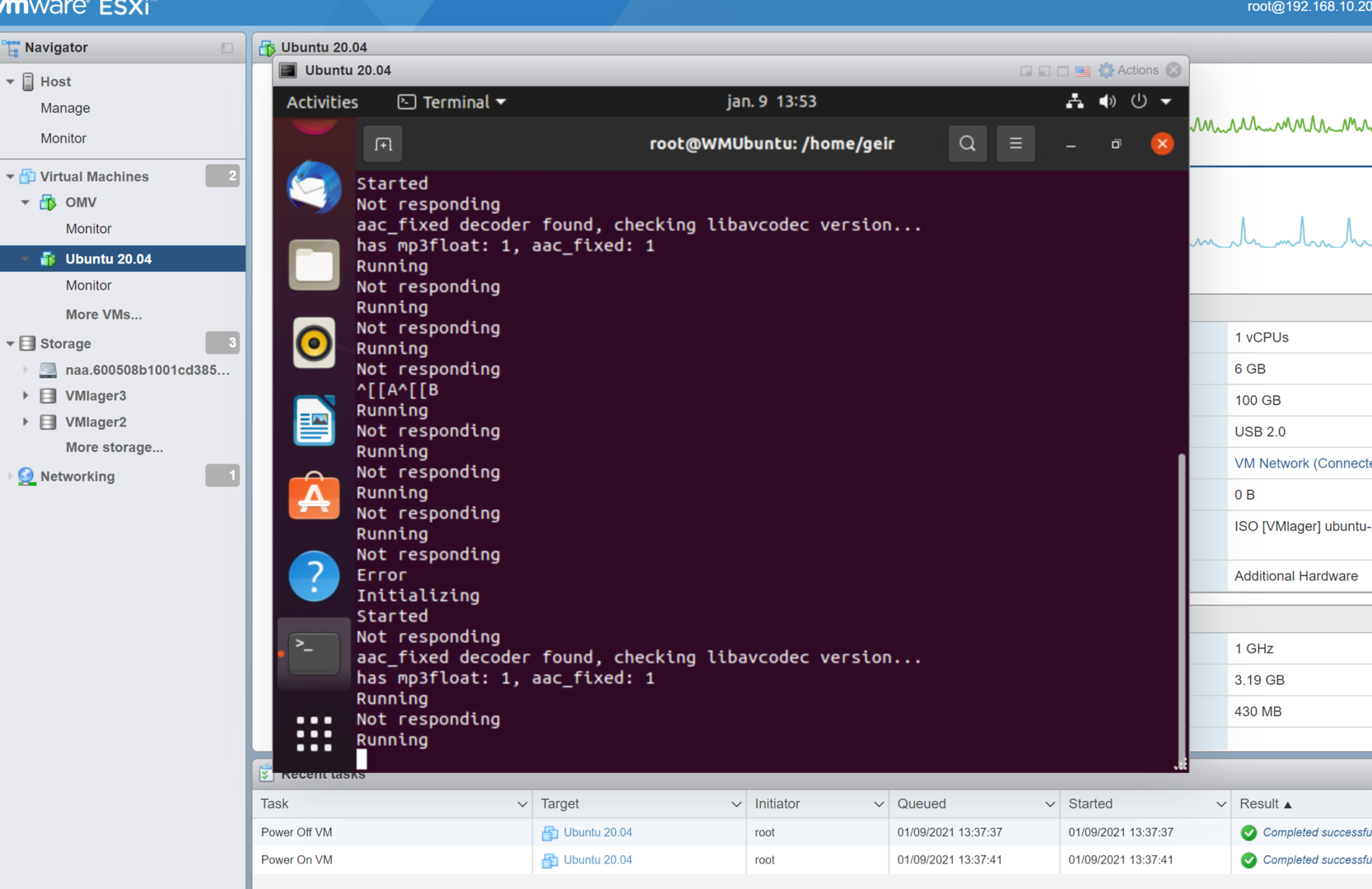
Task: Select Monitor under OMV
Action: pos(88,229)
